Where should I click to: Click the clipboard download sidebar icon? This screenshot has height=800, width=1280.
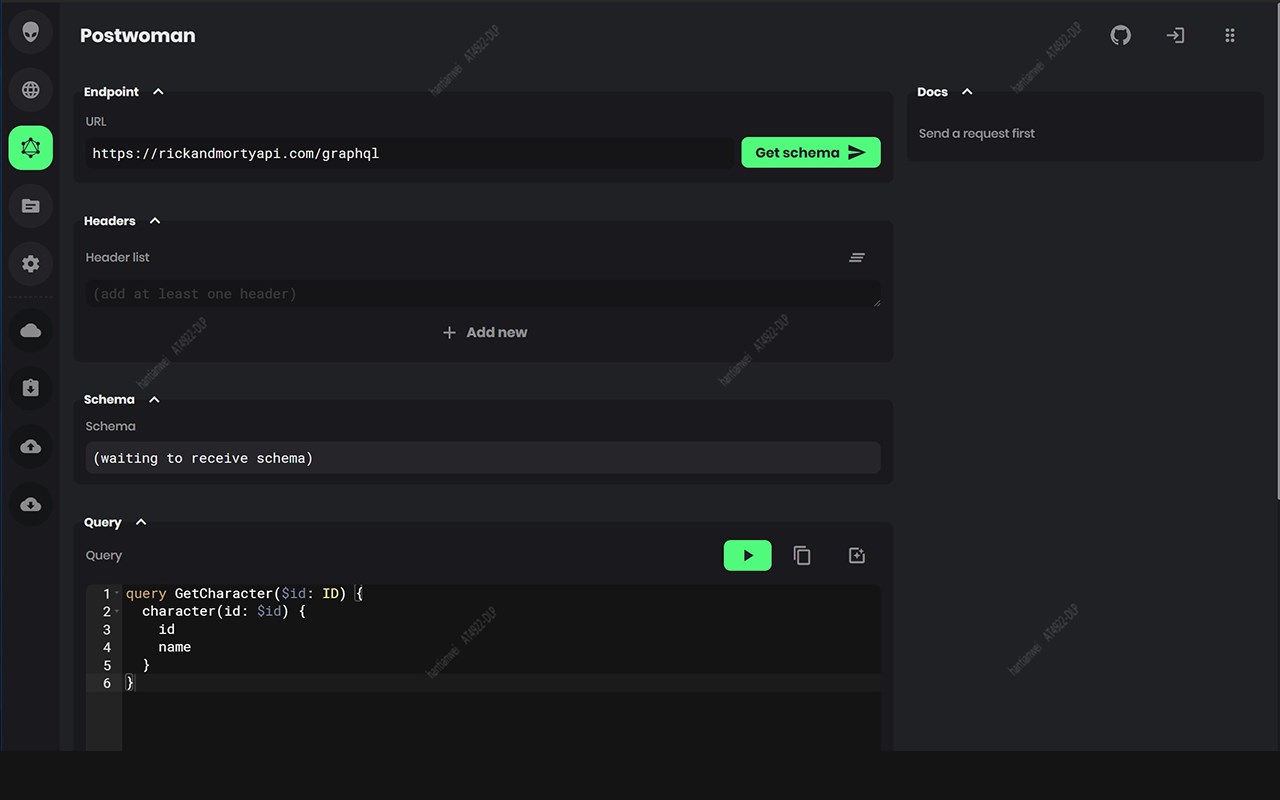pyautogui.click(x=31, y=388)
